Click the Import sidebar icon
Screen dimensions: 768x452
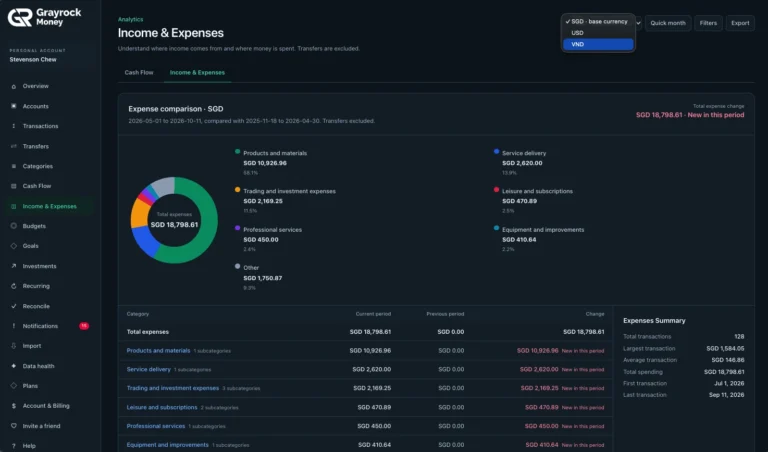pyautogui.click(x=14, y=346)
